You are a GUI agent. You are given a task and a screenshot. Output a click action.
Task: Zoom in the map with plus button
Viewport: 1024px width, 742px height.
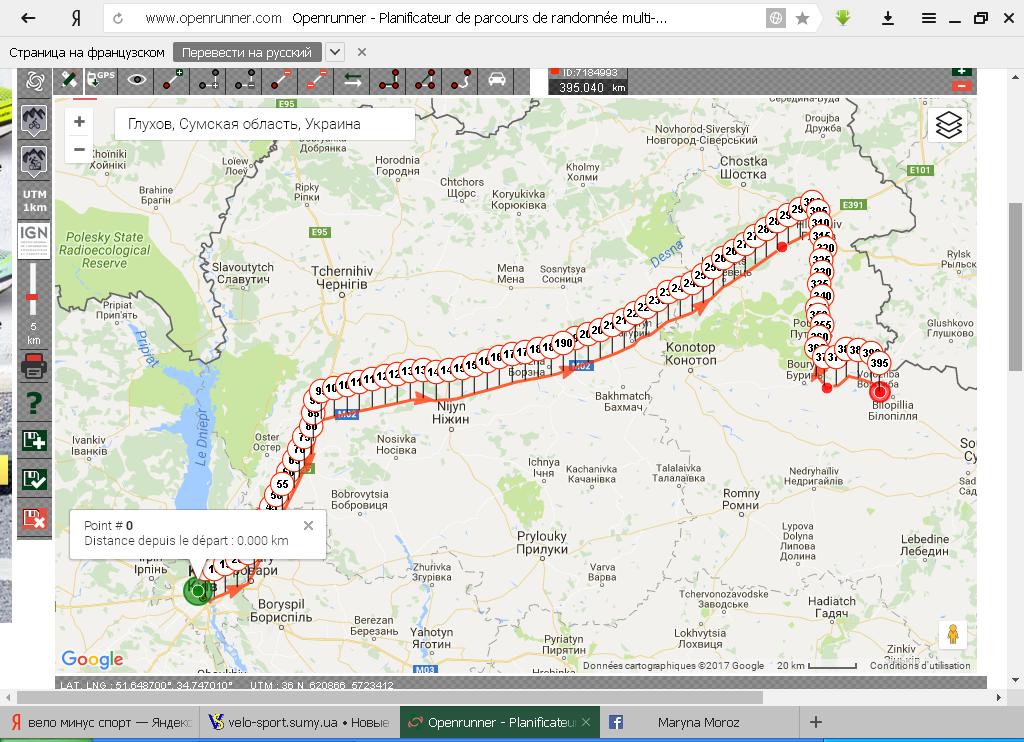[79, 122]
